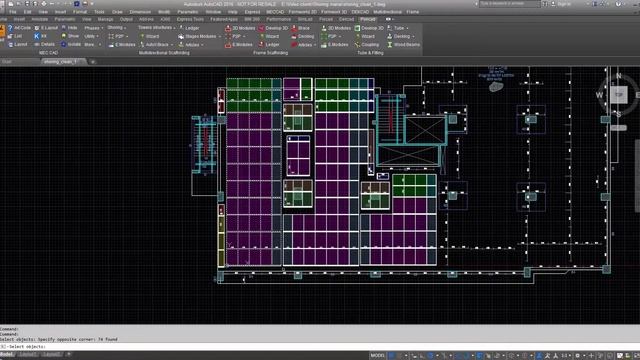Open the Phases dropdown
Screen dimensions: 640x360
[93, 28]
